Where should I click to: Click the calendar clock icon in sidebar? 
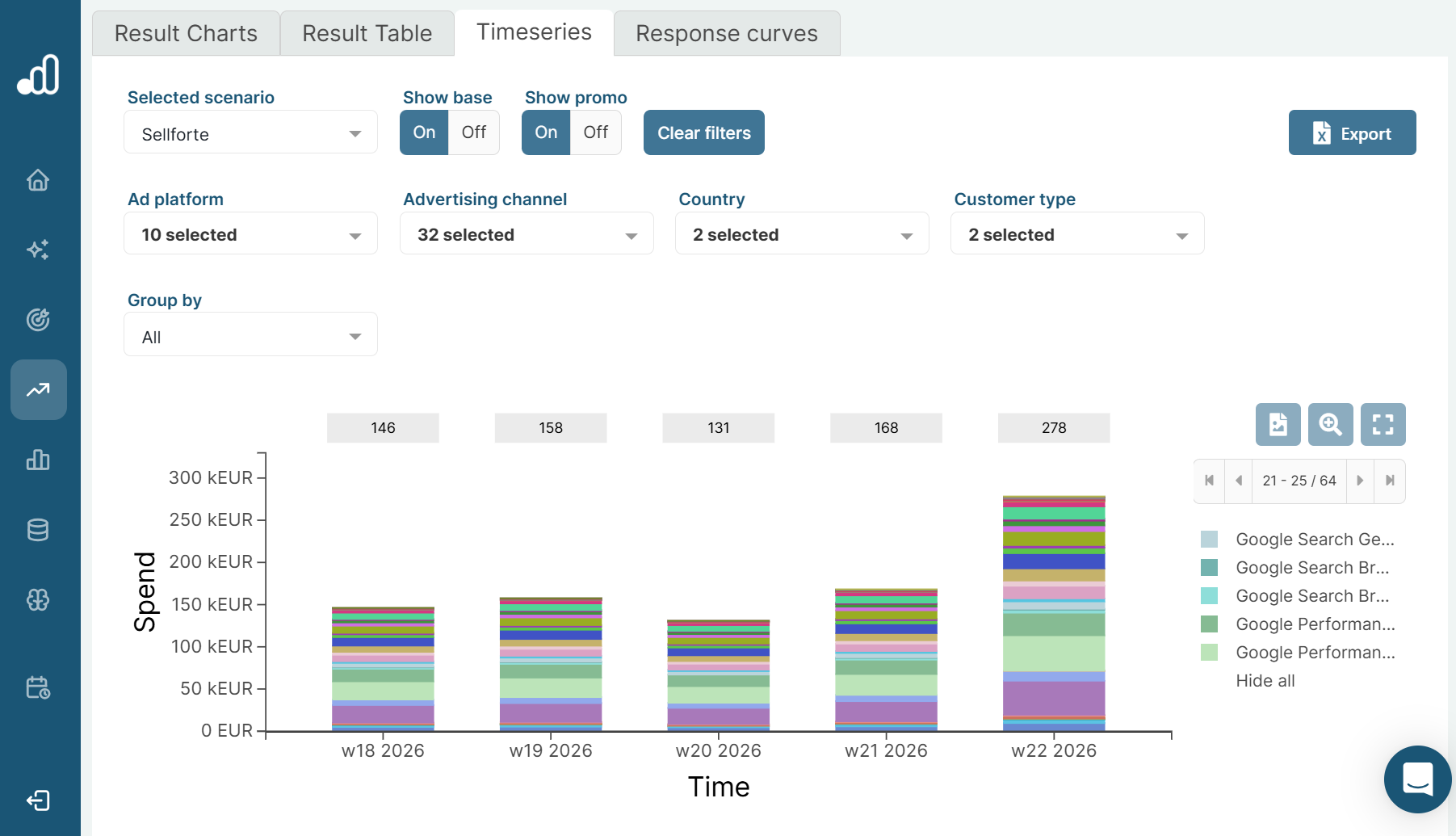click(x=38, y=687)
